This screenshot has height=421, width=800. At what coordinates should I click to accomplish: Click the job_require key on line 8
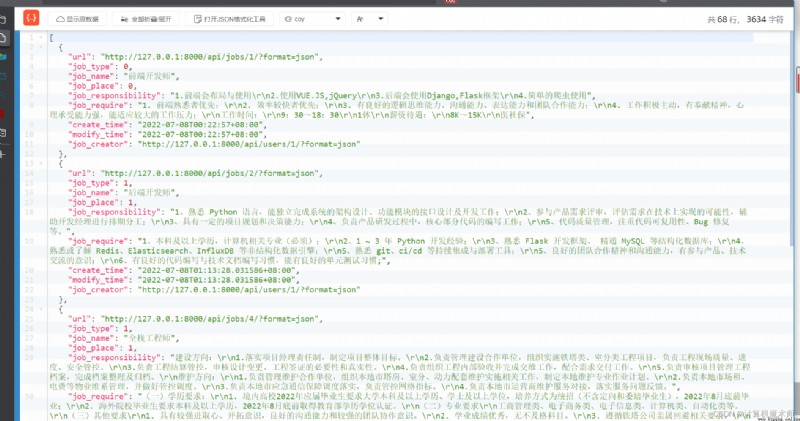(98, 105)
